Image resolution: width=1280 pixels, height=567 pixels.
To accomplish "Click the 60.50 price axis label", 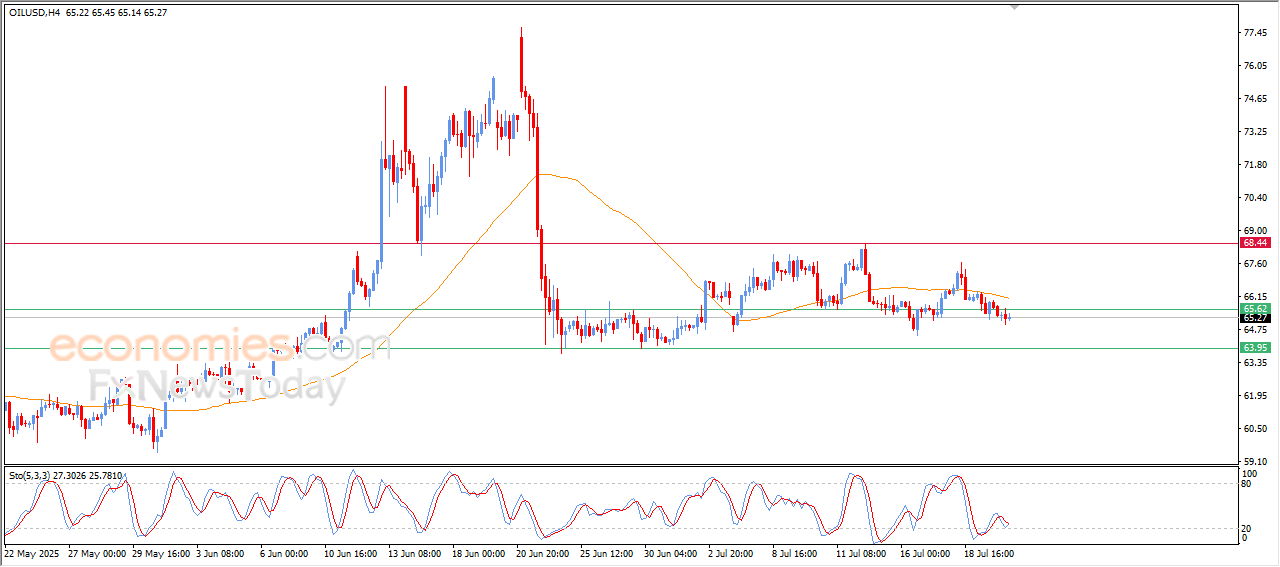I will pos(1256,429).
